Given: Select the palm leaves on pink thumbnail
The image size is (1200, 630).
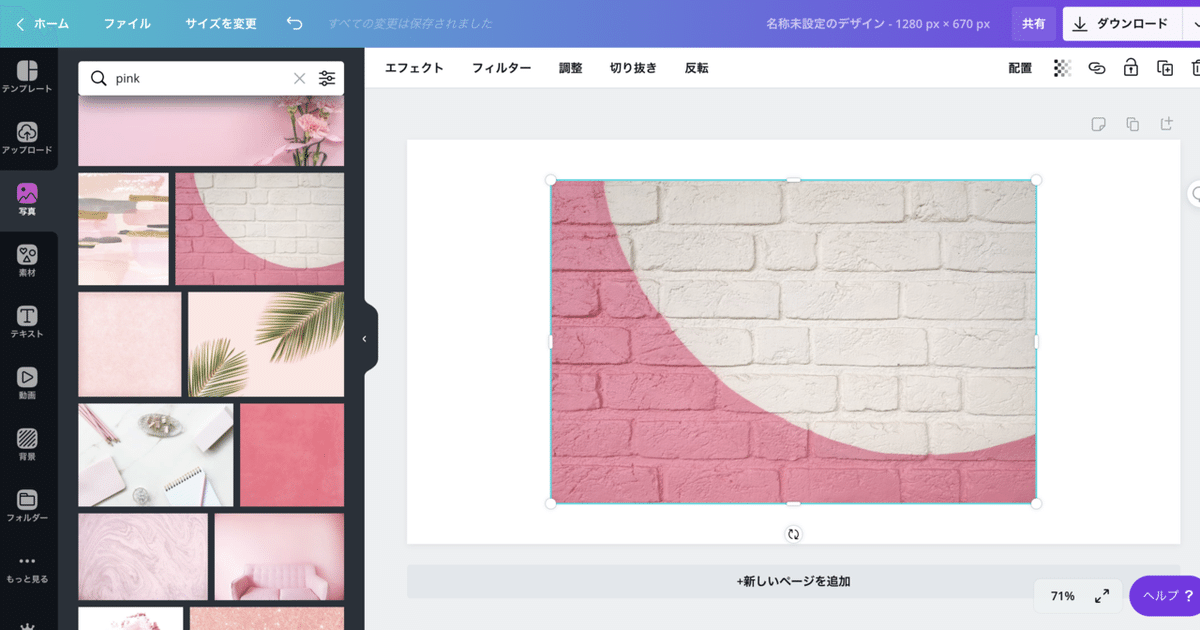Looking at the screenshot, I should tap(266, 344).
